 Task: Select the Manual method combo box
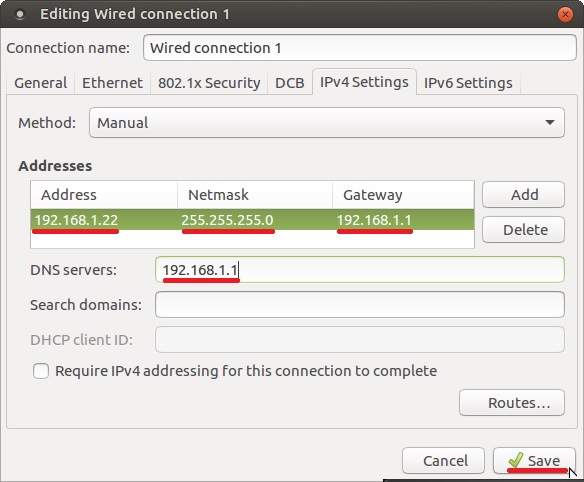[x=327, y=123]
